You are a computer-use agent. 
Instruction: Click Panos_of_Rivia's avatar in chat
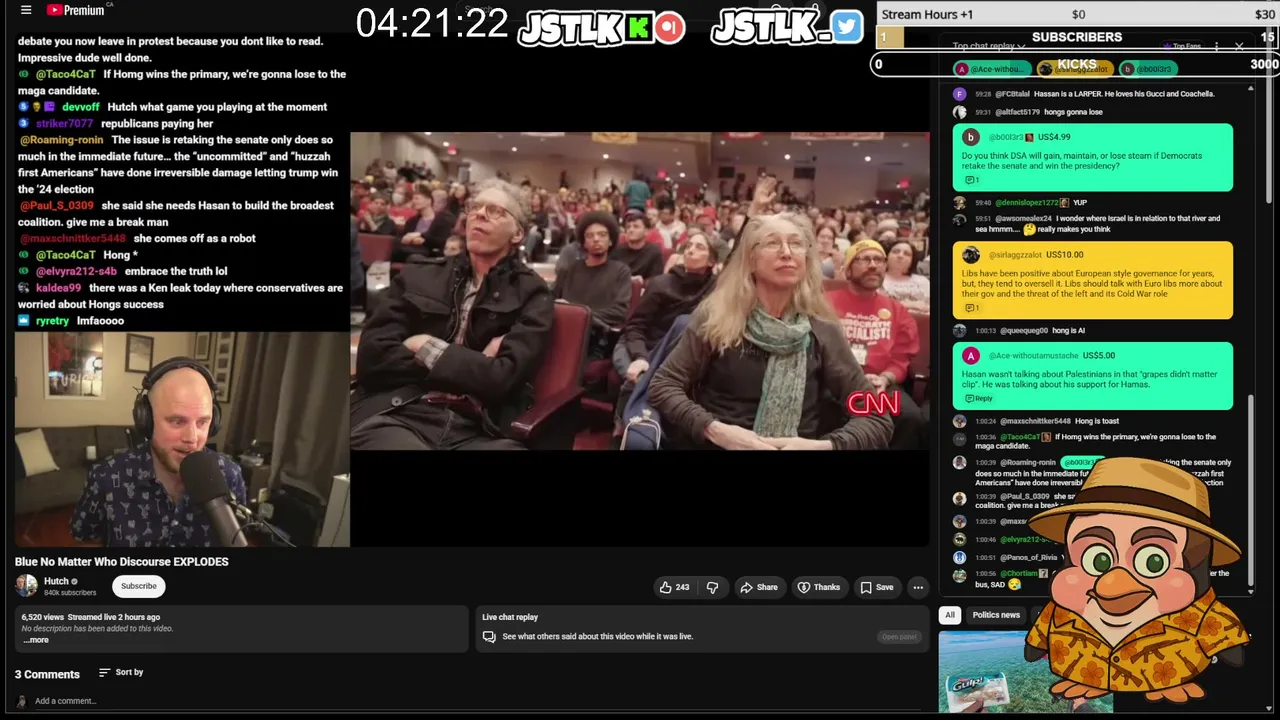click(960, 557)
